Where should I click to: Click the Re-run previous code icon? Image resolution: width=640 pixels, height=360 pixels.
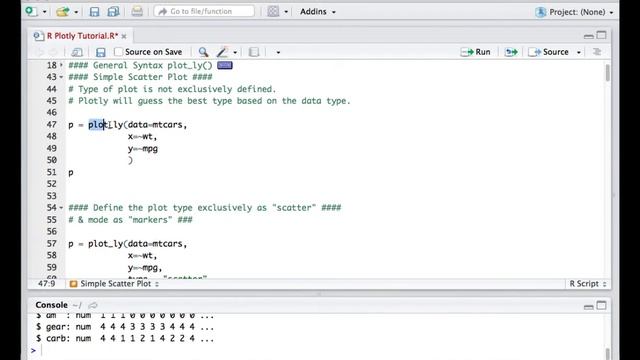pyautogui.click(x=511, y=52)
